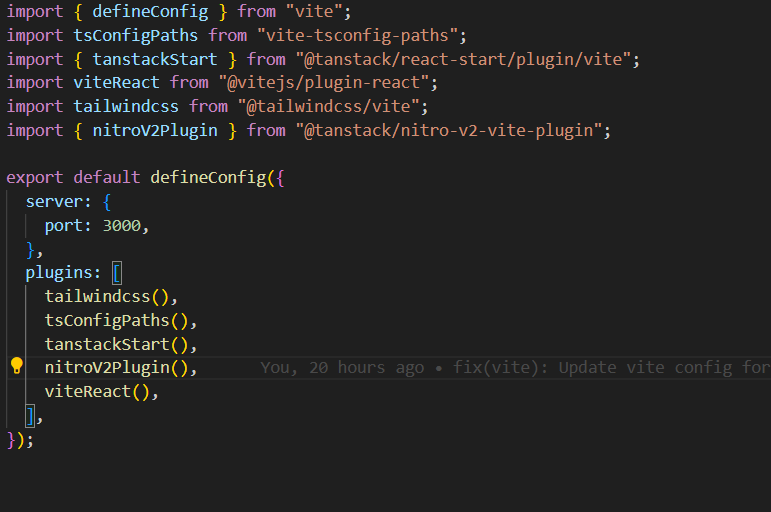Click the viteReact import identifier
771x512 pixels.
click(117, 83)
